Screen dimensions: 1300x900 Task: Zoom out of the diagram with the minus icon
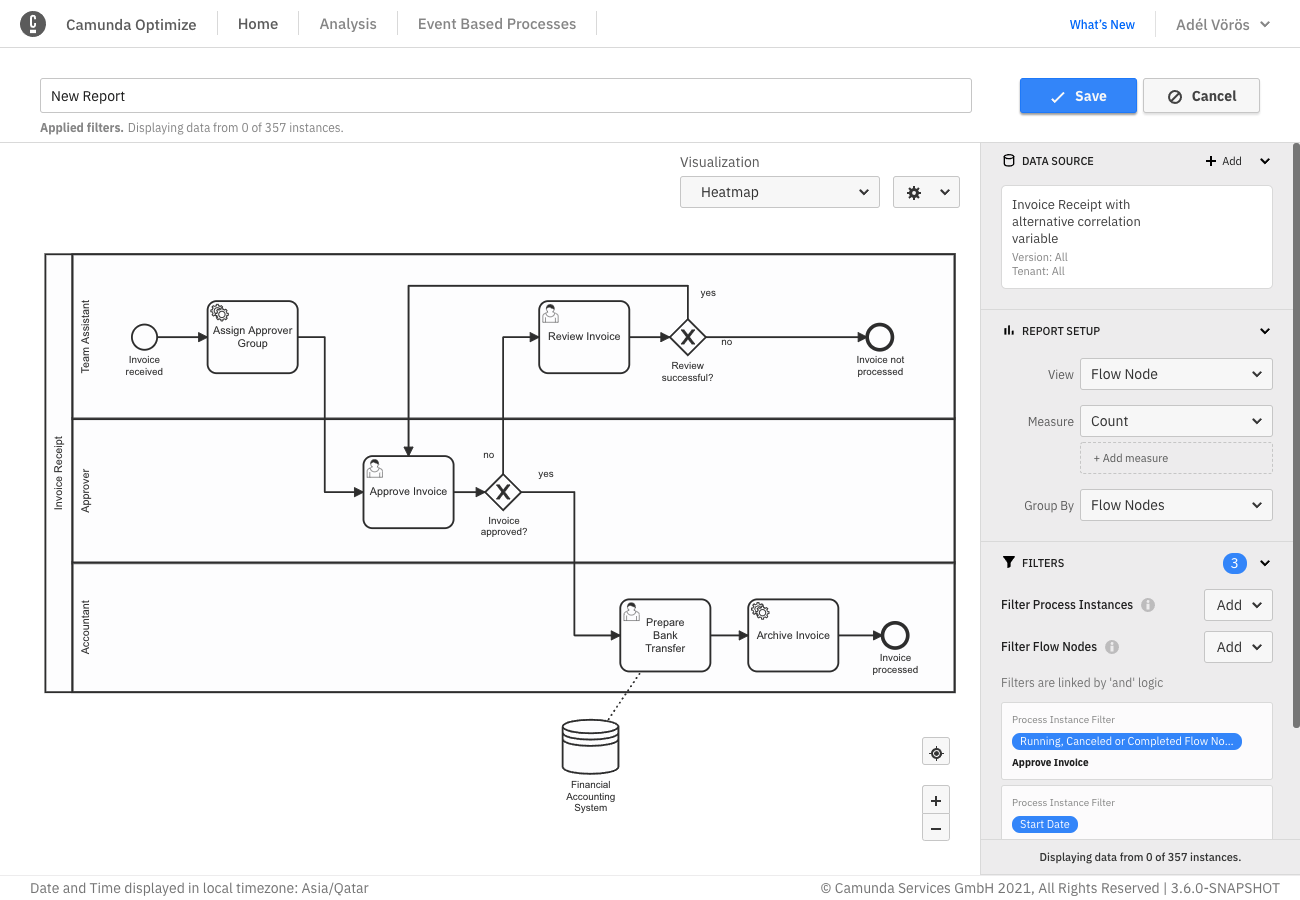click(935, 828)
